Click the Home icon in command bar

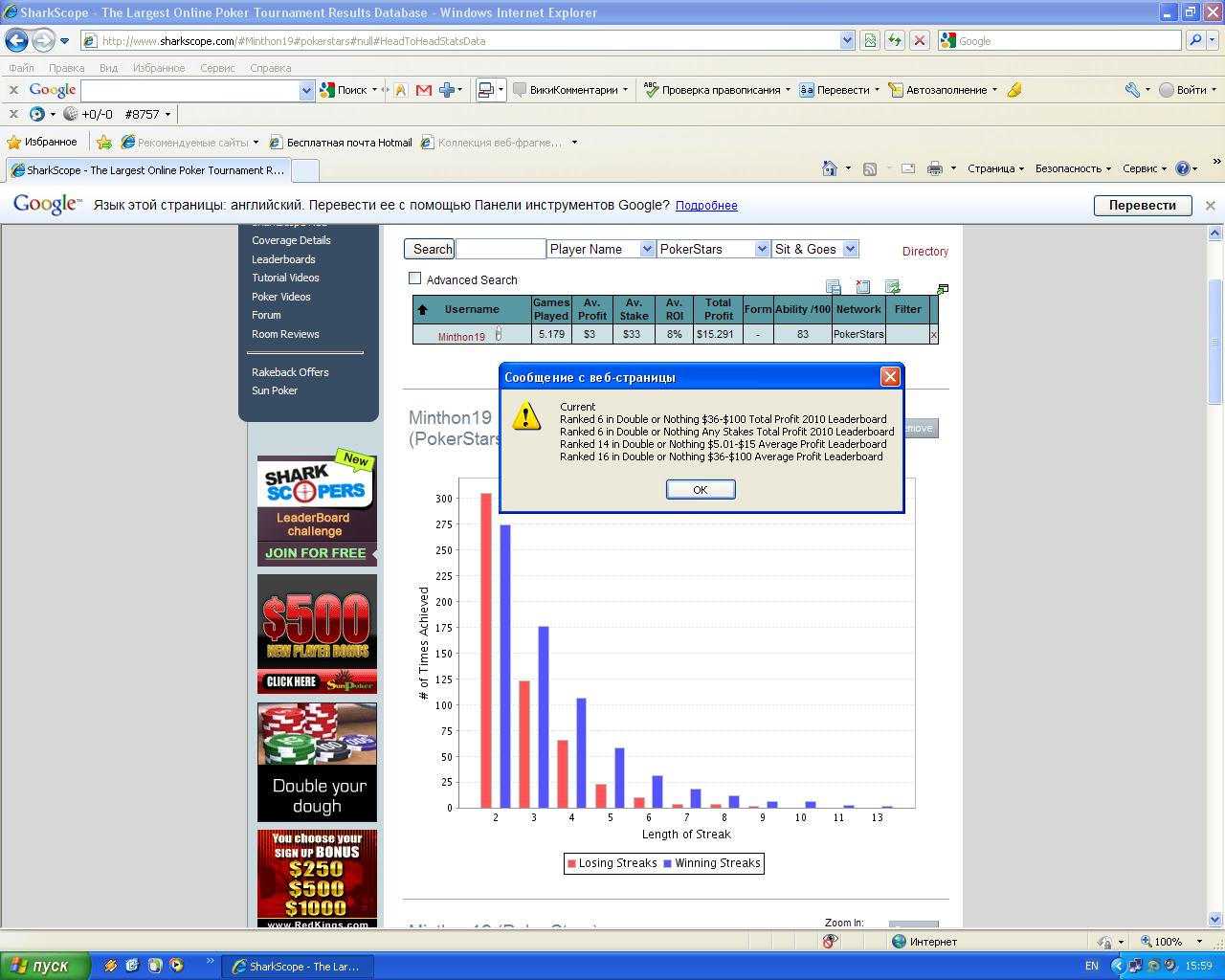830,168
